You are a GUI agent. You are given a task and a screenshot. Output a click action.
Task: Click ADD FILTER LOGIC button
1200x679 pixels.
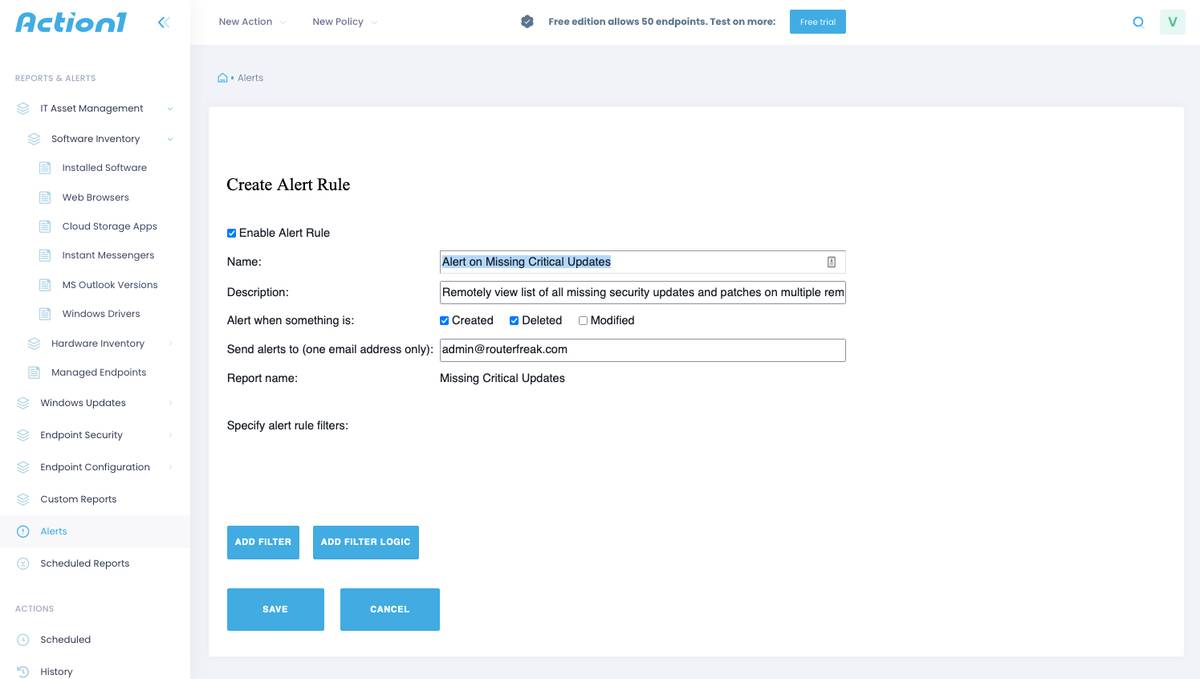pos(366,542)
